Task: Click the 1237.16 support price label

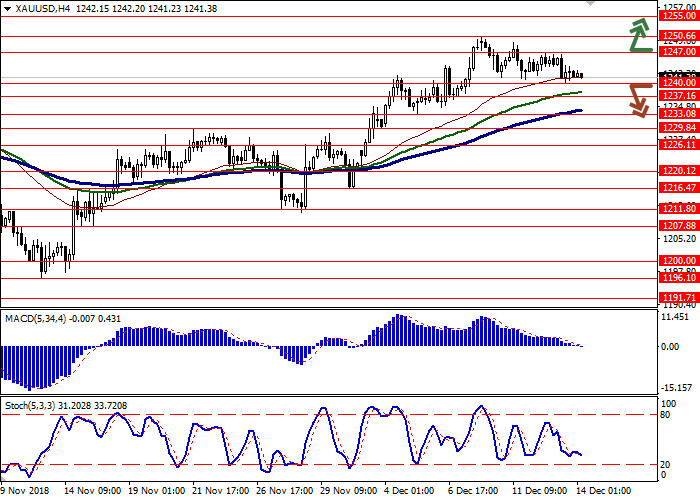Action: point(678,96)
